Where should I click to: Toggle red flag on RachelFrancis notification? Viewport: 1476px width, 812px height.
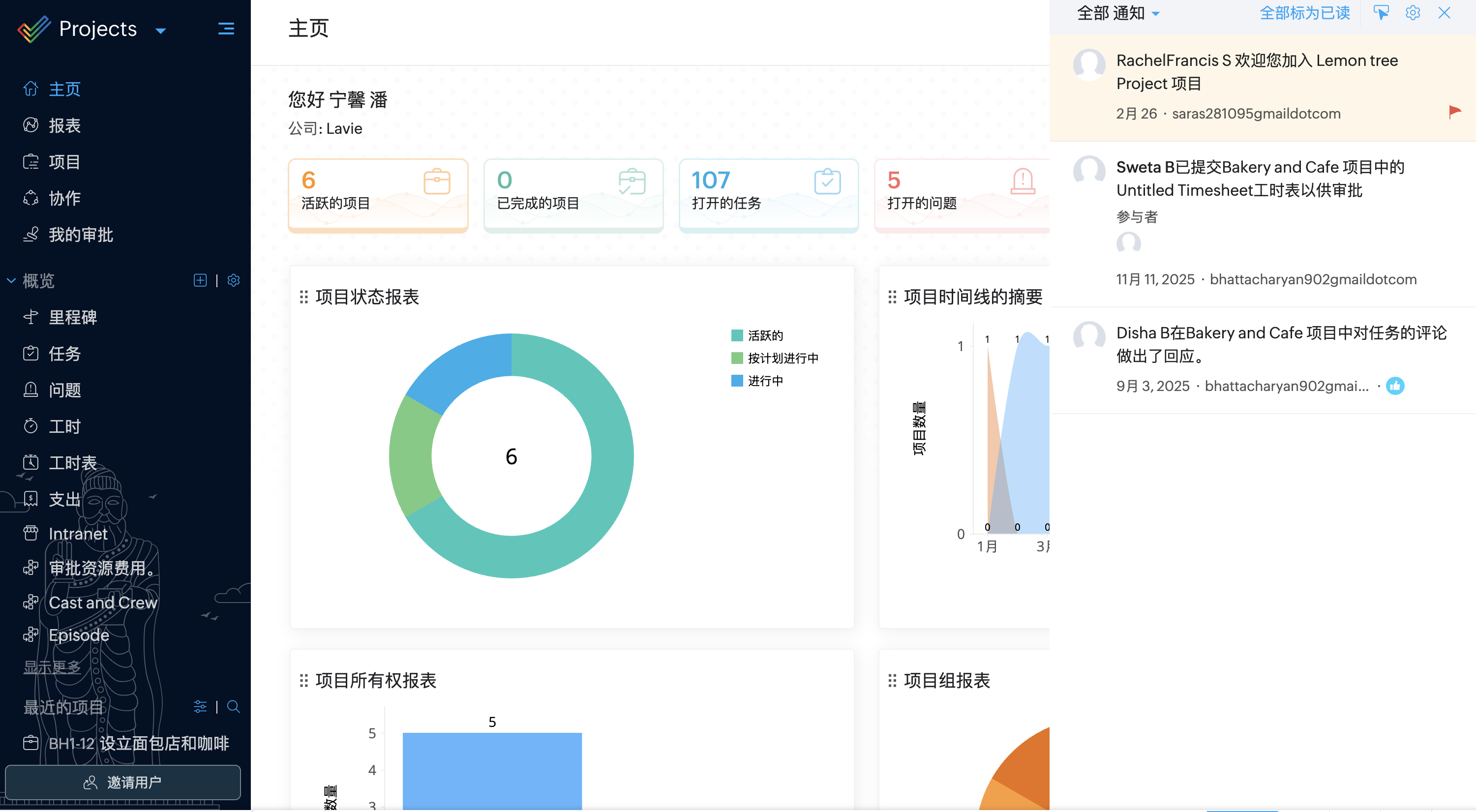(1454, 111)
